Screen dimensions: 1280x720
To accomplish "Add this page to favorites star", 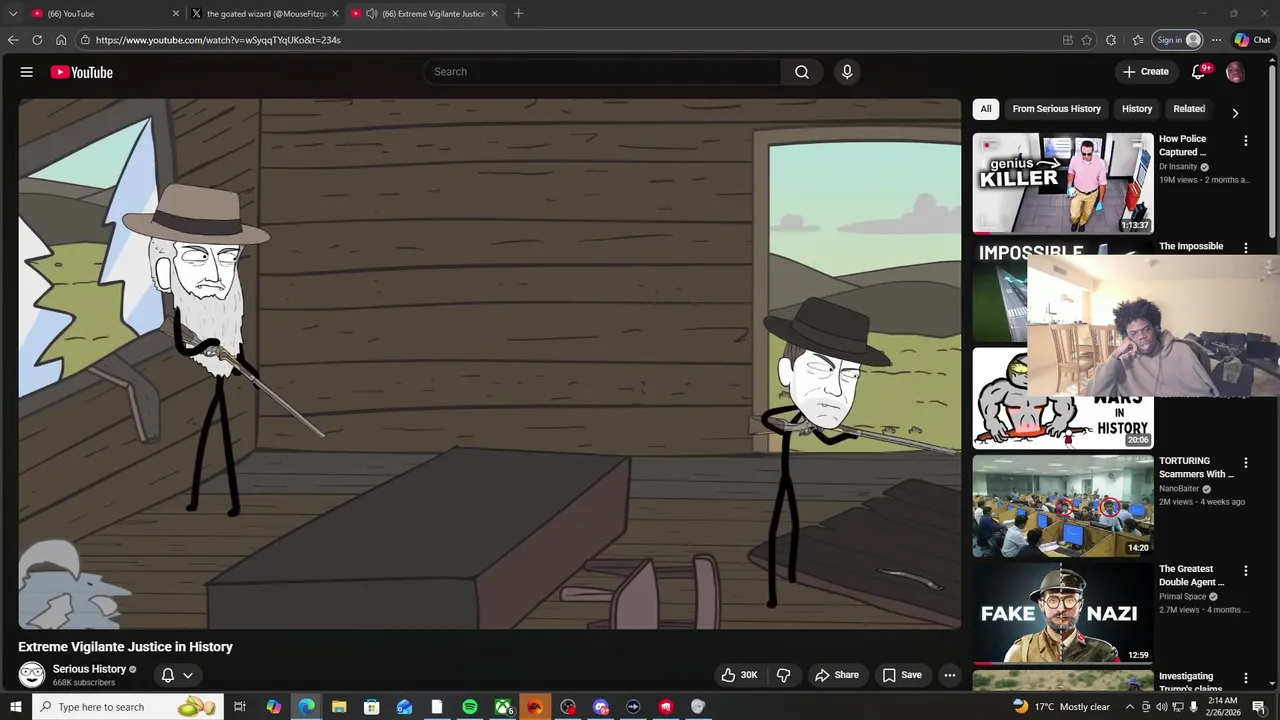I will [x=1087, y=40].
